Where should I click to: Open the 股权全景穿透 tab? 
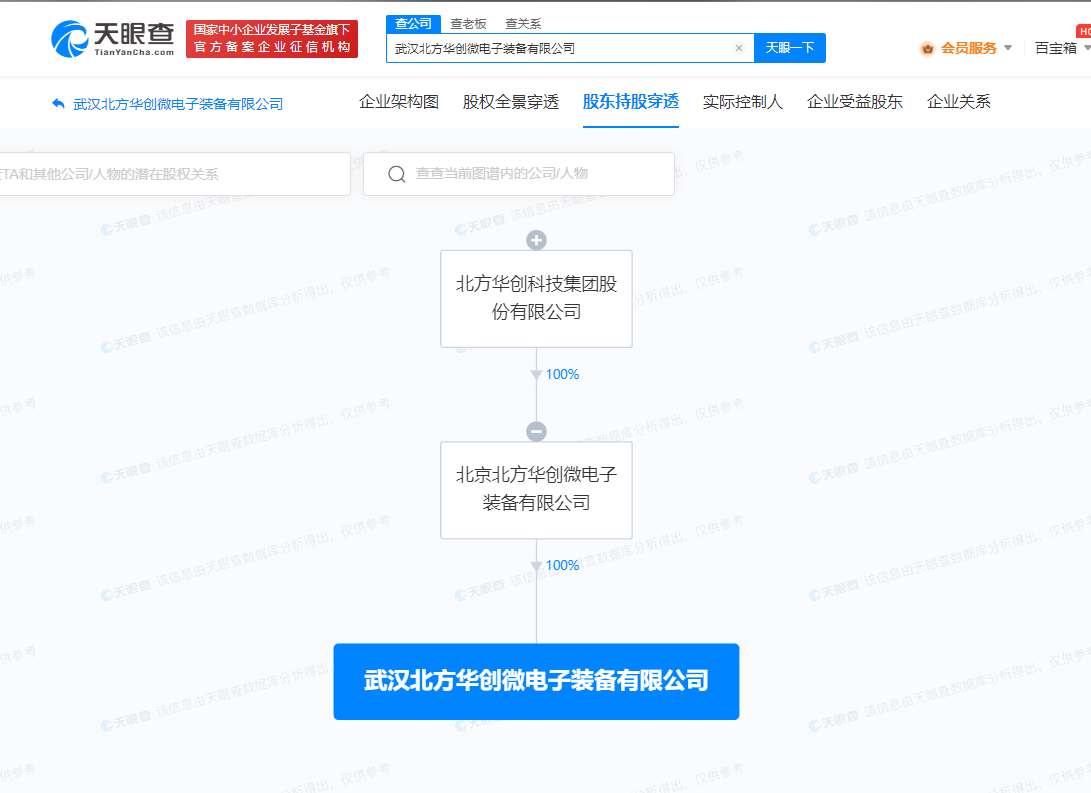click(511, 102)
